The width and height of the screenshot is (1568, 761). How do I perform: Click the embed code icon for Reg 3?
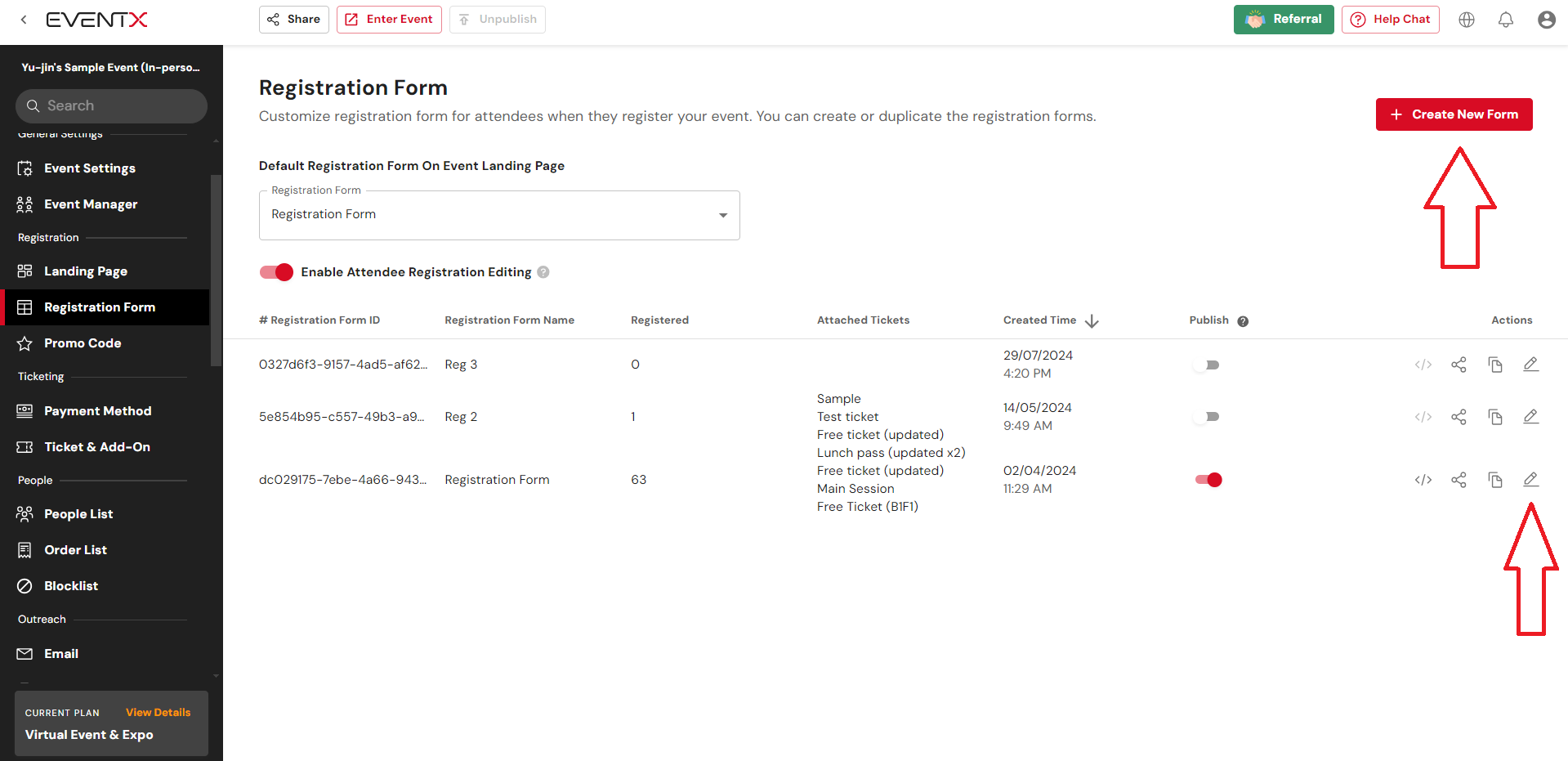(x=1423, y=365)
